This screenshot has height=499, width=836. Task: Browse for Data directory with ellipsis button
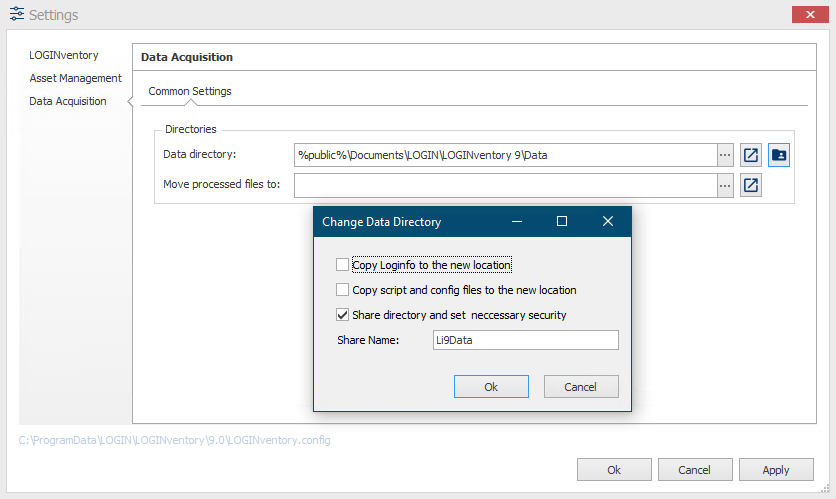coord(725,155)
